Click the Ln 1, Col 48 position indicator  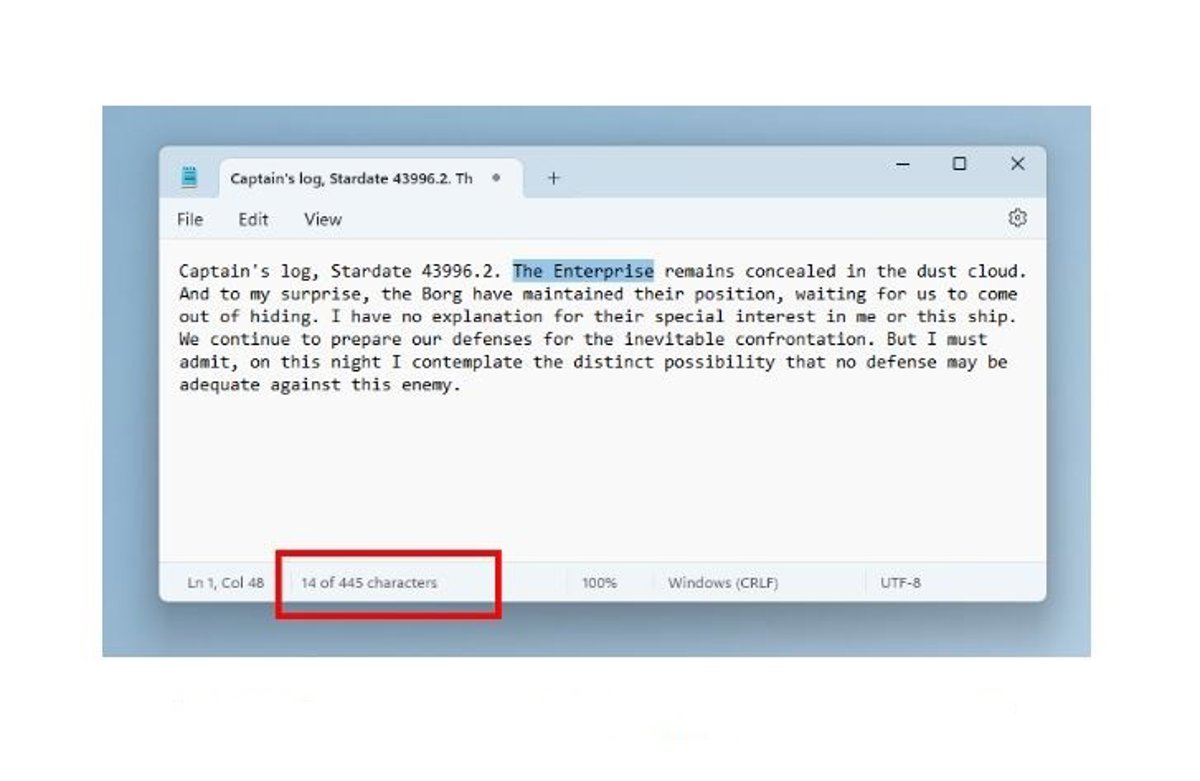click(x=226, y=582)
